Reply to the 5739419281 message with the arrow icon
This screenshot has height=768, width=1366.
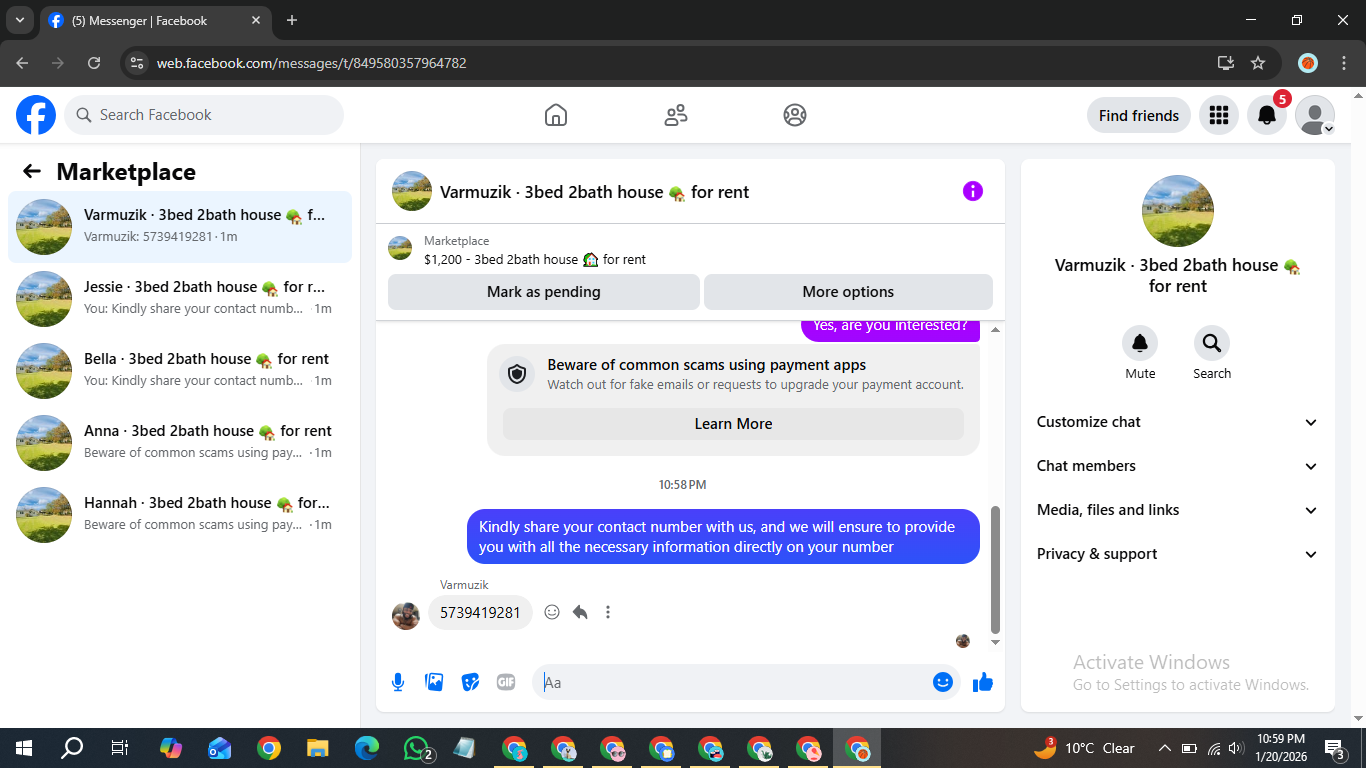[580, 612]
